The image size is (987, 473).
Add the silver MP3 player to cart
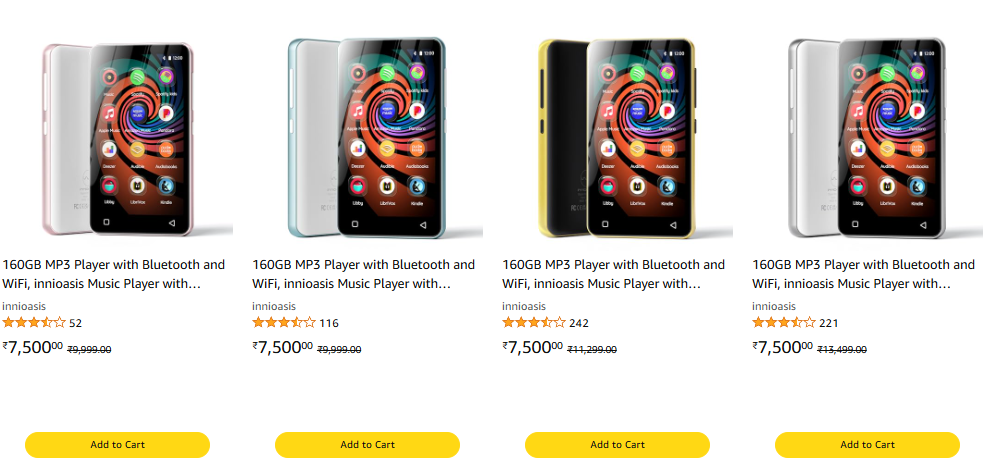[867, 445]
